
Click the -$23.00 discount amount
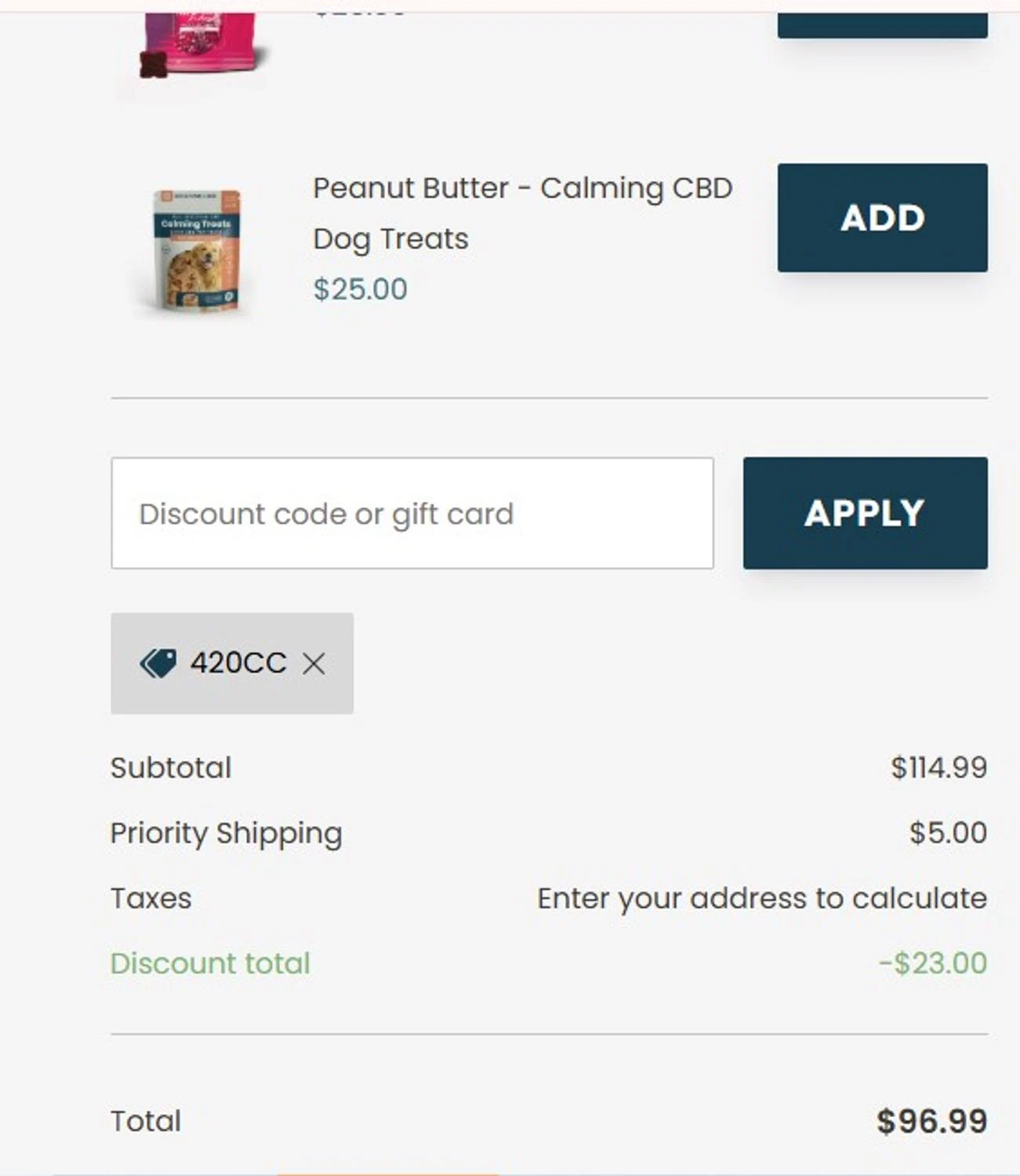coord(932,964)
